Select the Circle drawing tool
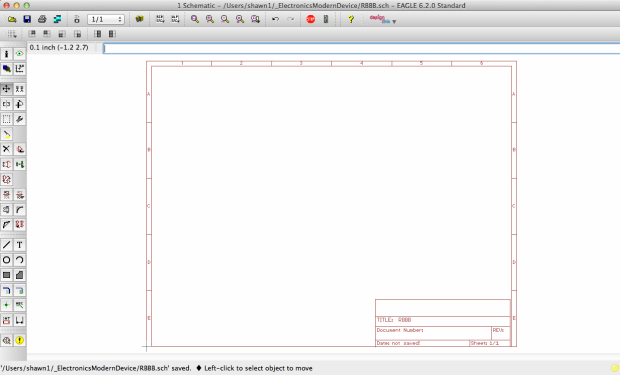 point(6,260)
